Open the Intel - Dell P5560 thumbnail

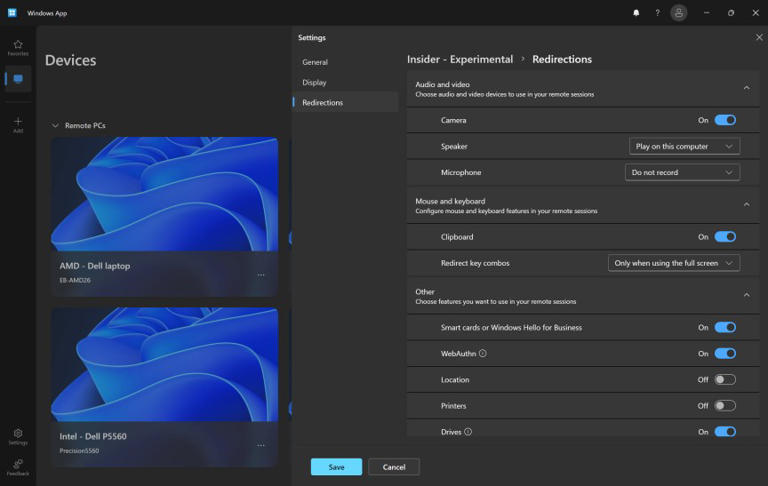pos(165,364)
